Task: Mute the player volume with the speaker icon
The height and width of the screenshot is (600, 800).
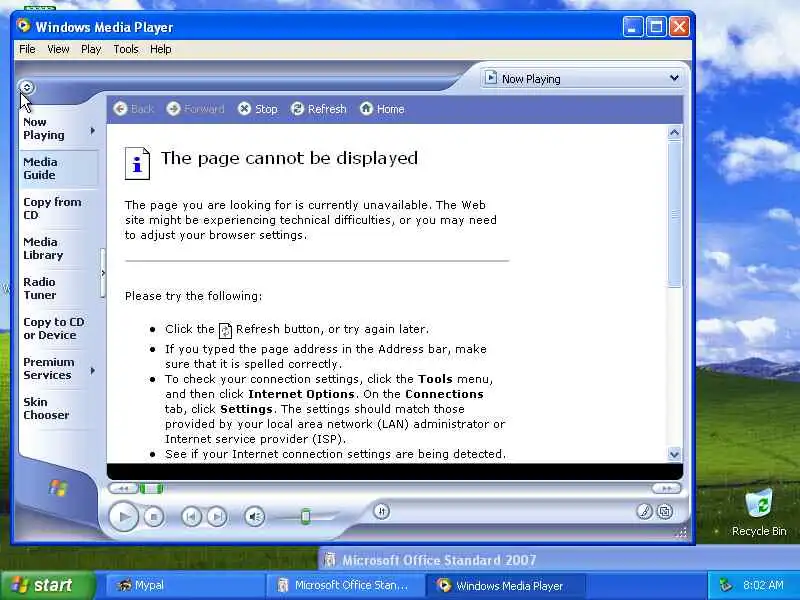Action: coord(254,517)
